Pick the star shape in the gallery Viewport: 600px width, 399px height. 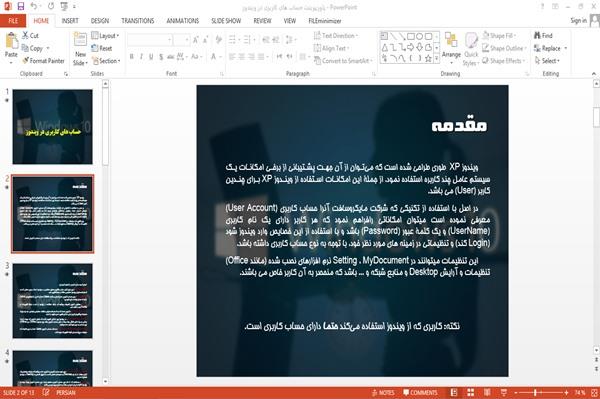tap(428, 58)
